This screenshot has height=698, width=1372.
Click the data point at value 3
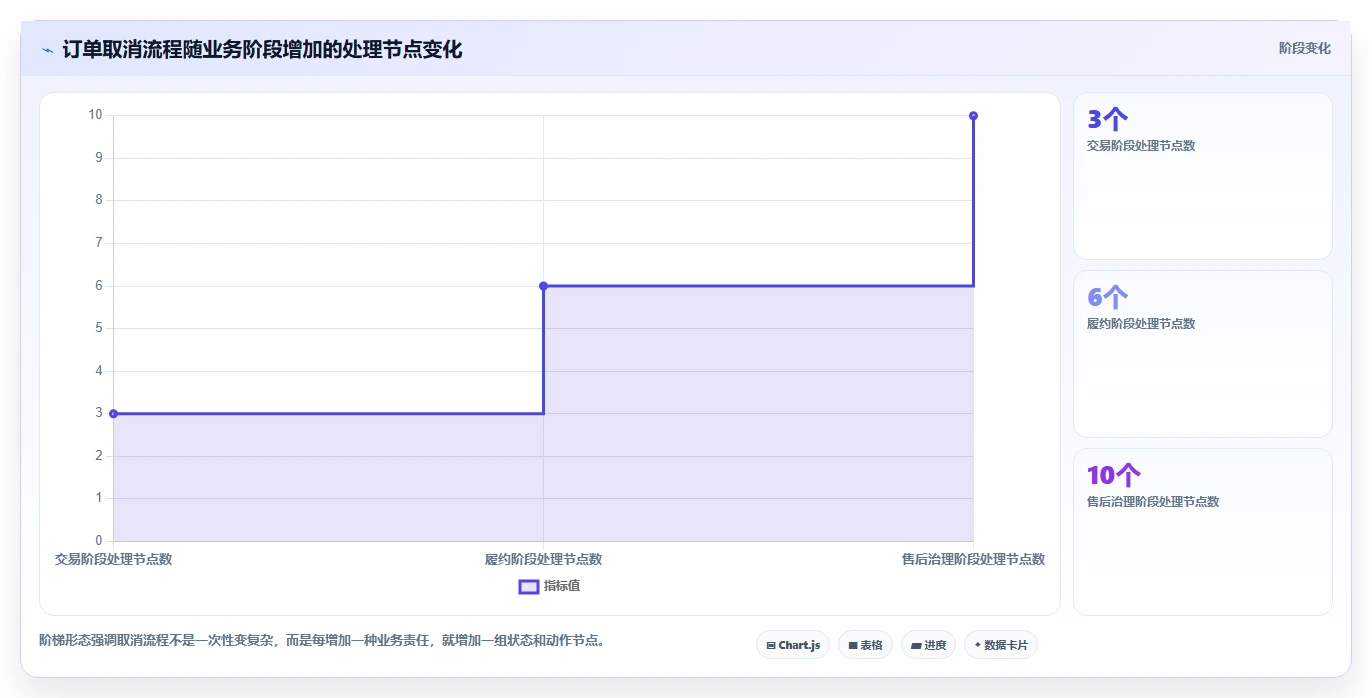click(x=113, y=413)
